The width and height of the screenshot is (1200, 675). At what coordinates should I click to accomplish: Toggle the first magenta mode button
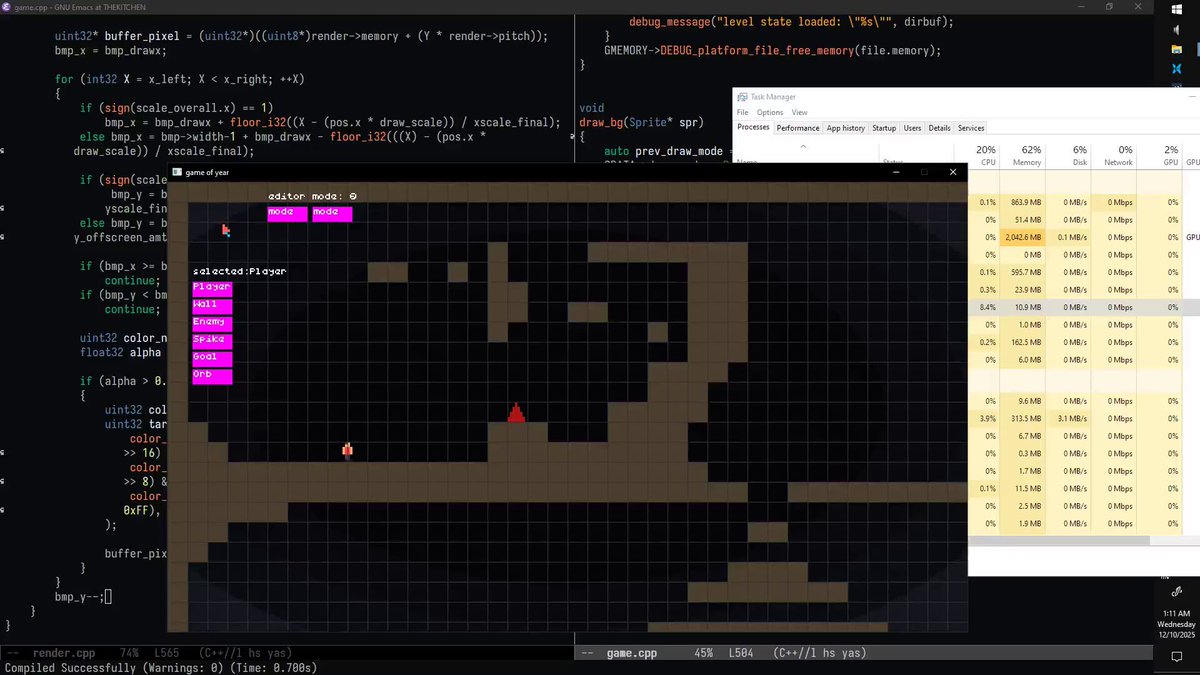pos(287,213)
